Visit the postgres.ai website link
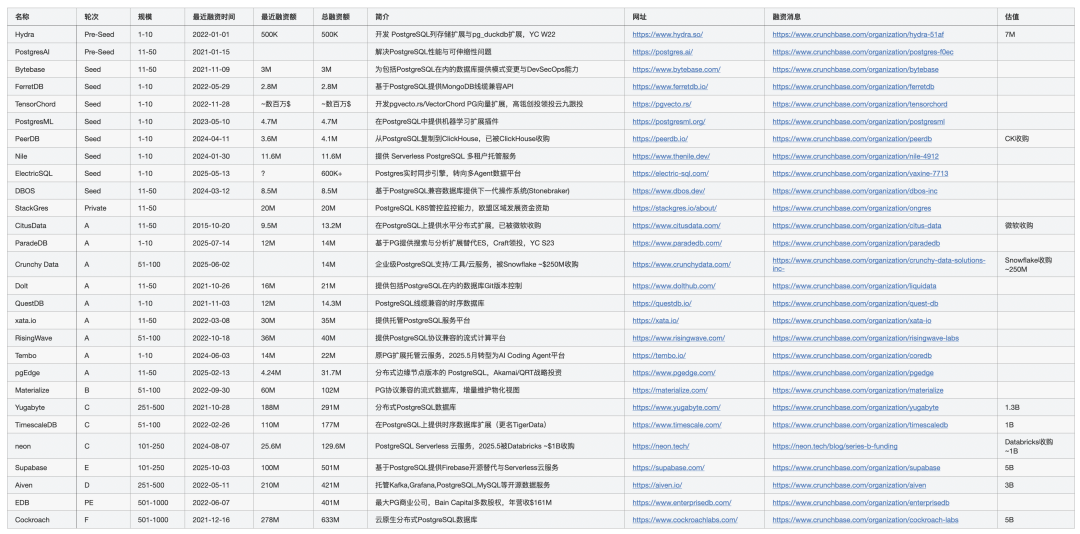The height and width of the screenshot is (534, 1080). click(662, 52)
